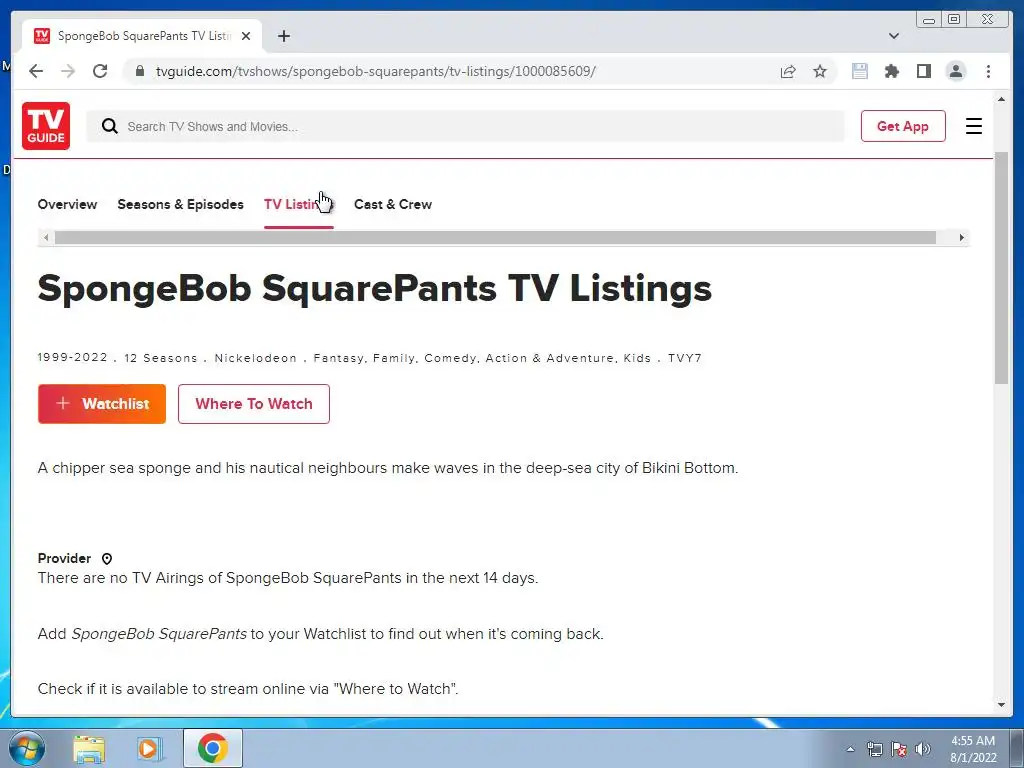Bookmark this page with star icon
The width and height of the screenshot is (1024, 768).
820,71
